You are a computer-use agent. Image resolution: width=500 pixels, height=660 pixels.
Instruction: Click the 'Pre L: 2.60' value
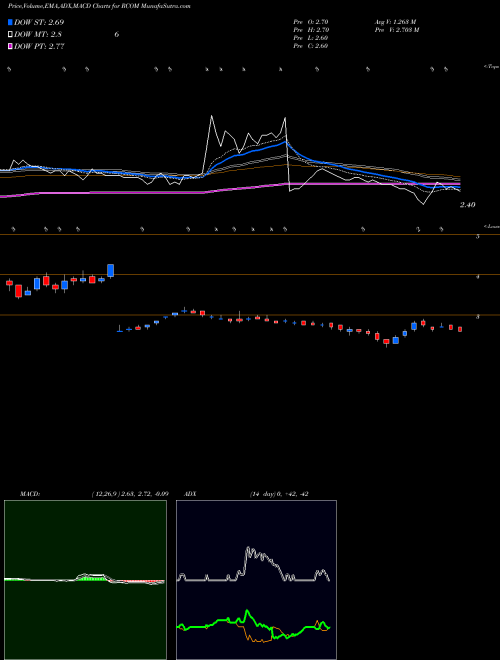pos(311,37)
